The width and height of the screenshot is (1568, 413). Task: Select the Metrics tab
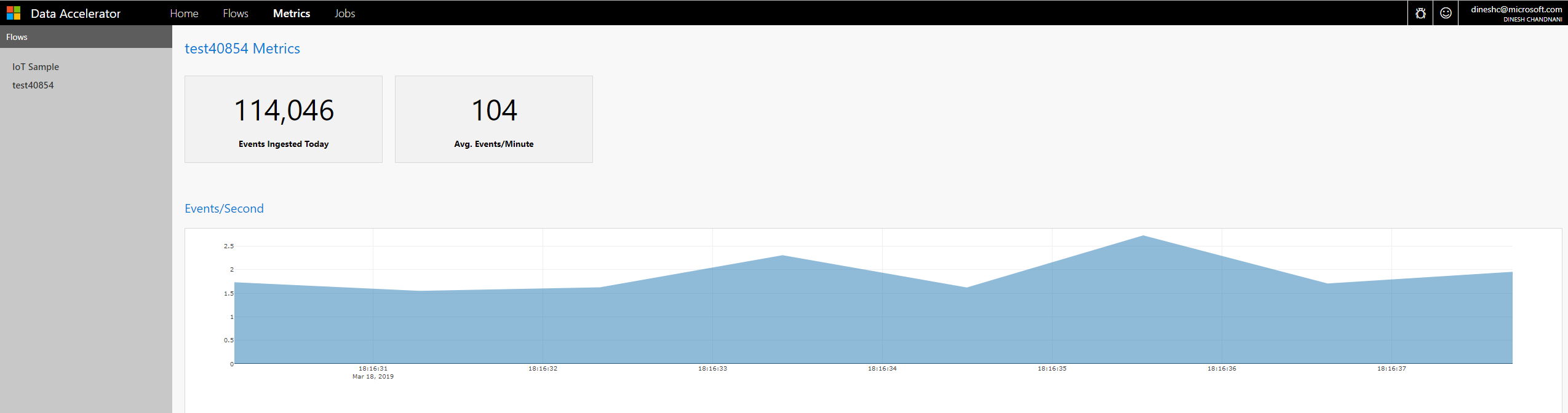[x=292, y=13]
